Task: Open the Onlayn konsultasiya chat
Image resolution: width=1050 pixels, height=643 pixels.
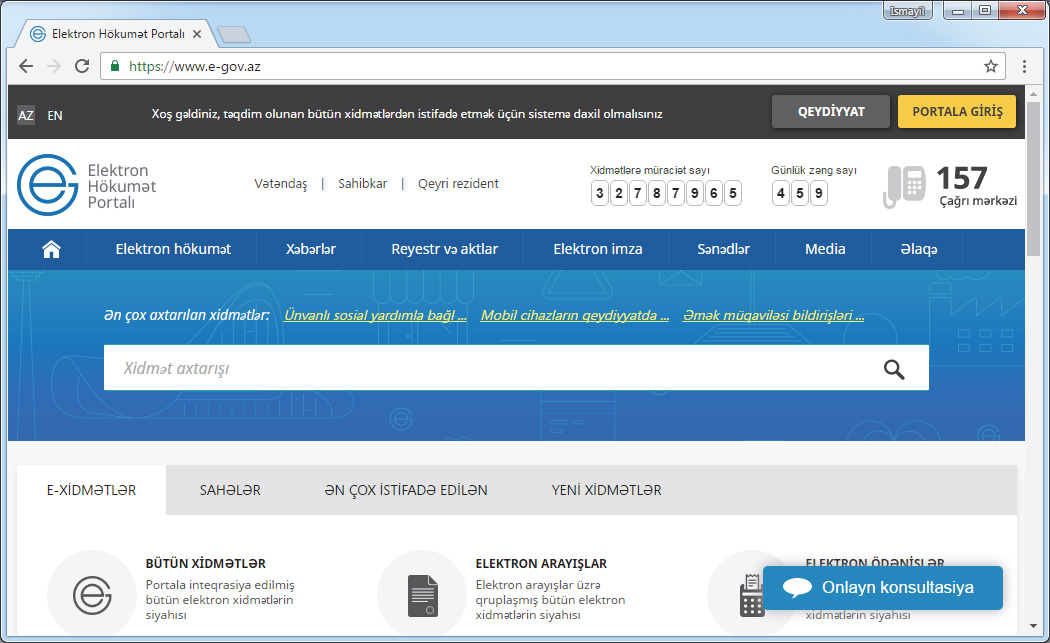Action: [x=882, y=588]
